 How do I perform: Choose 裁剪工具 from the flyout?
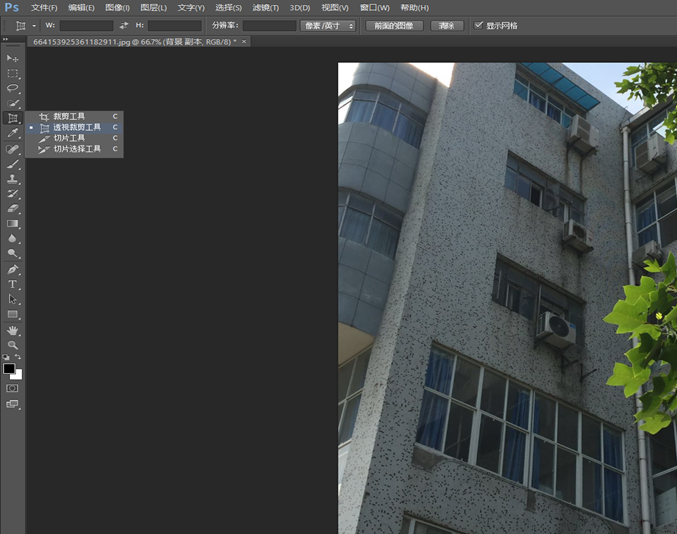click(69, 116)
